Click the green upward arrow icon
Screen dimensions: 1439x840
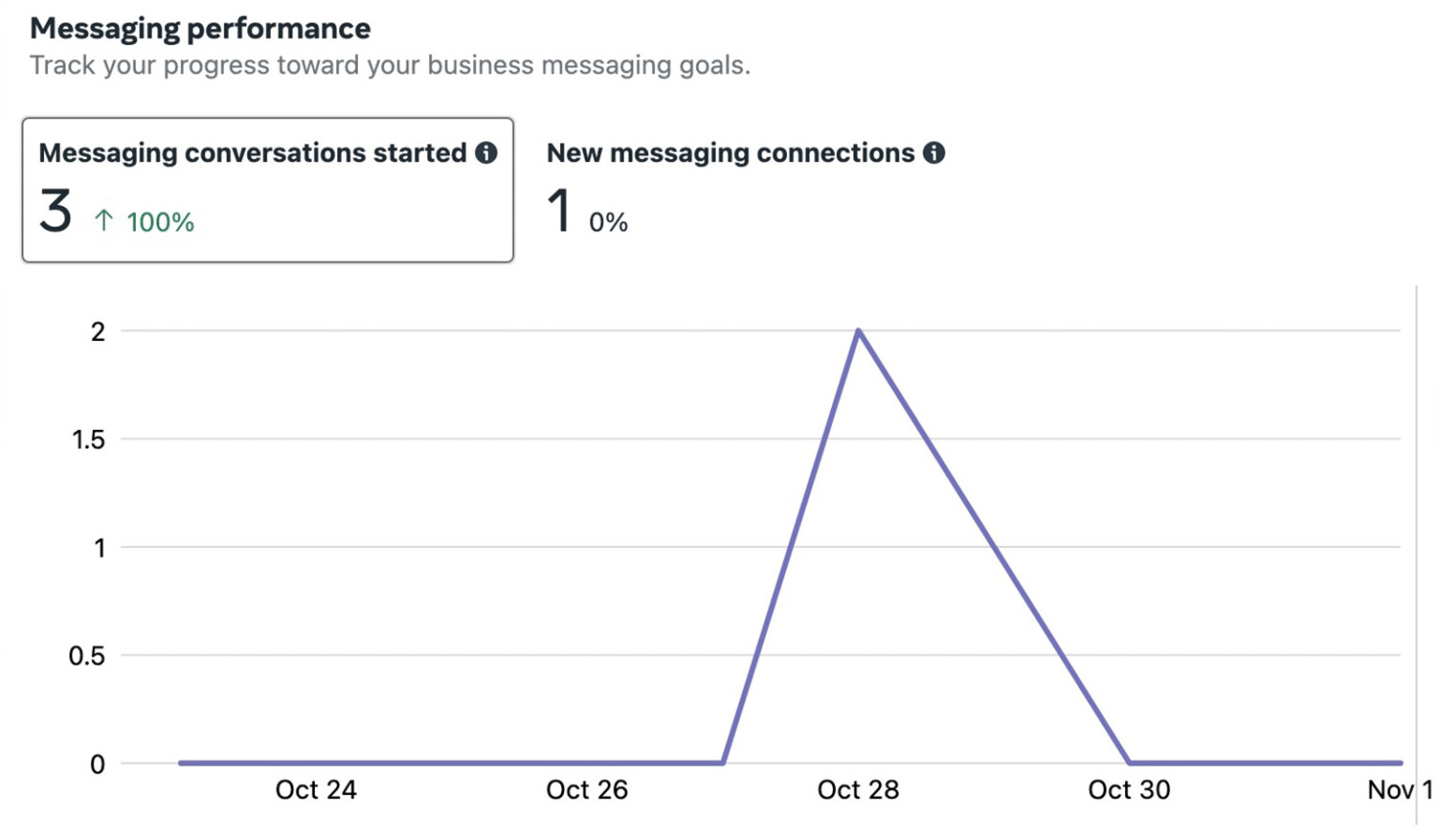pos(104,221)
